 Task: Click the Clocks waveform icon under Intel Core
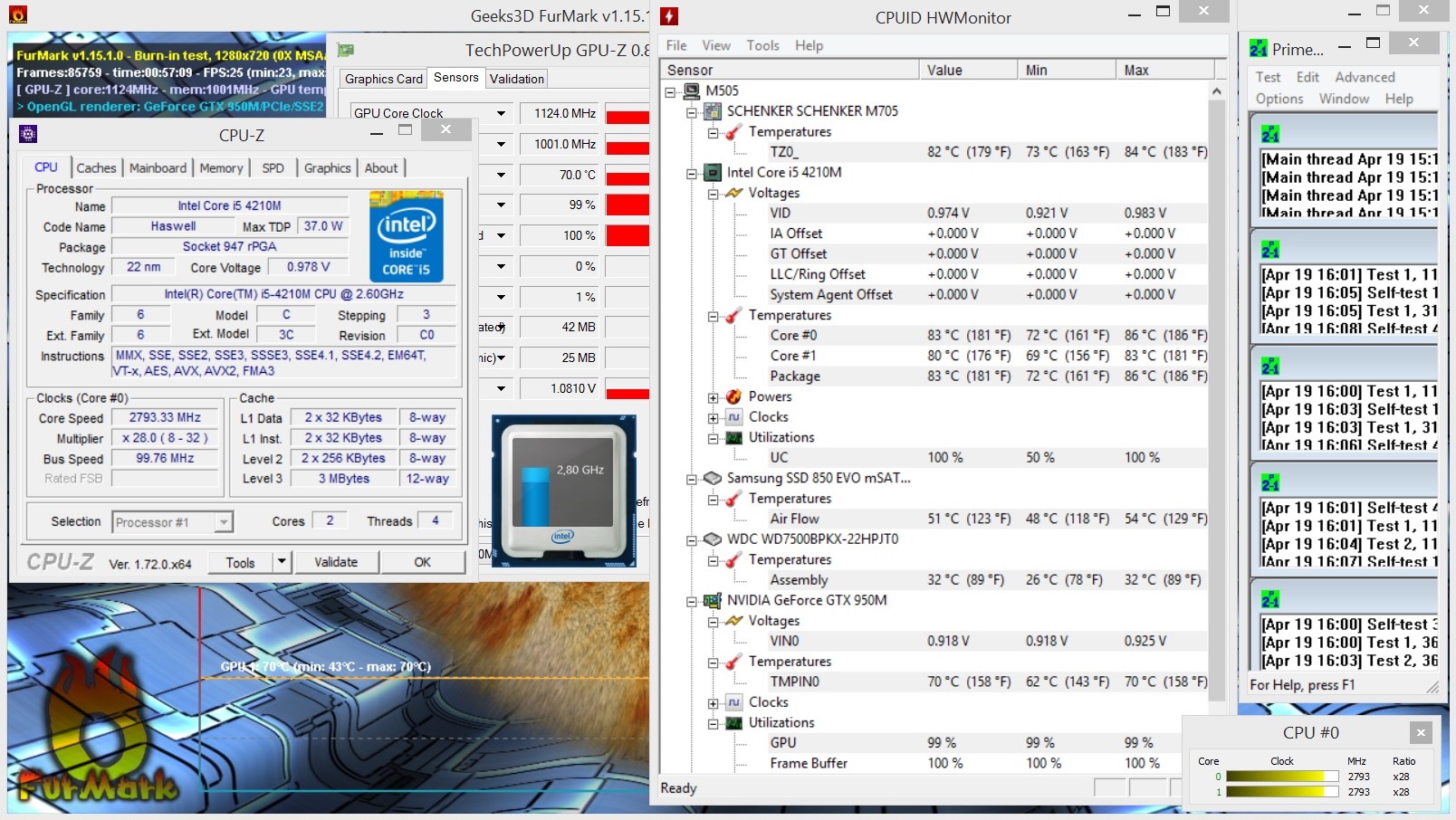tap(733, 417)
